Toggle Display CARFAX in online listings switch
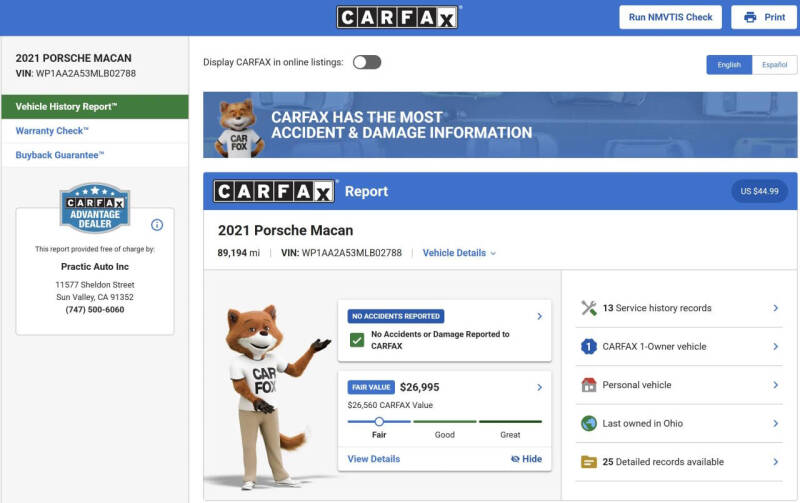The width and height of the screenshot is (800, 503). (x=367, y=62)
